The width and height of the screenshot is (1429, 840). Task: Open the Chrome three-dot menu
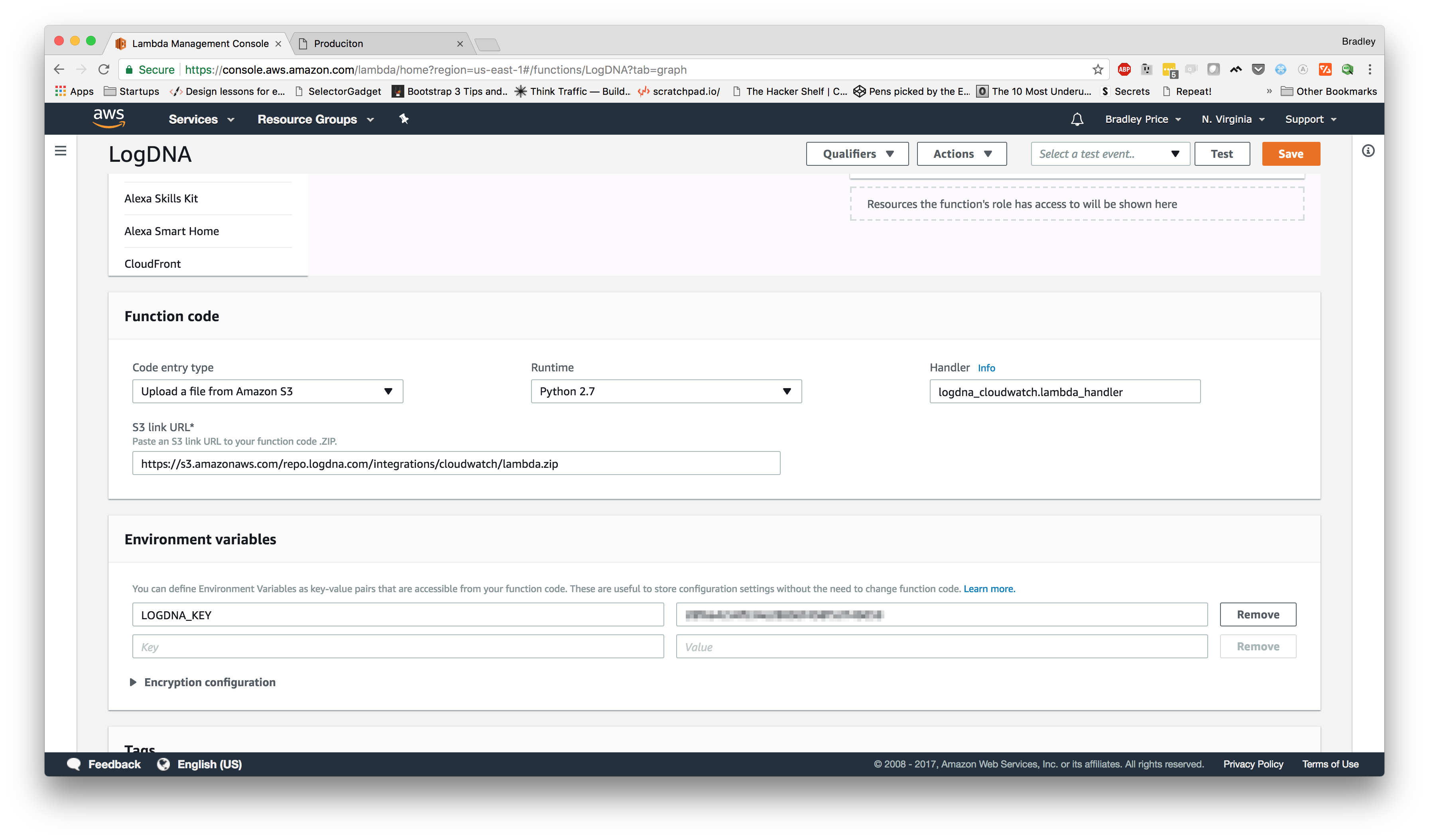point(1370,70)
